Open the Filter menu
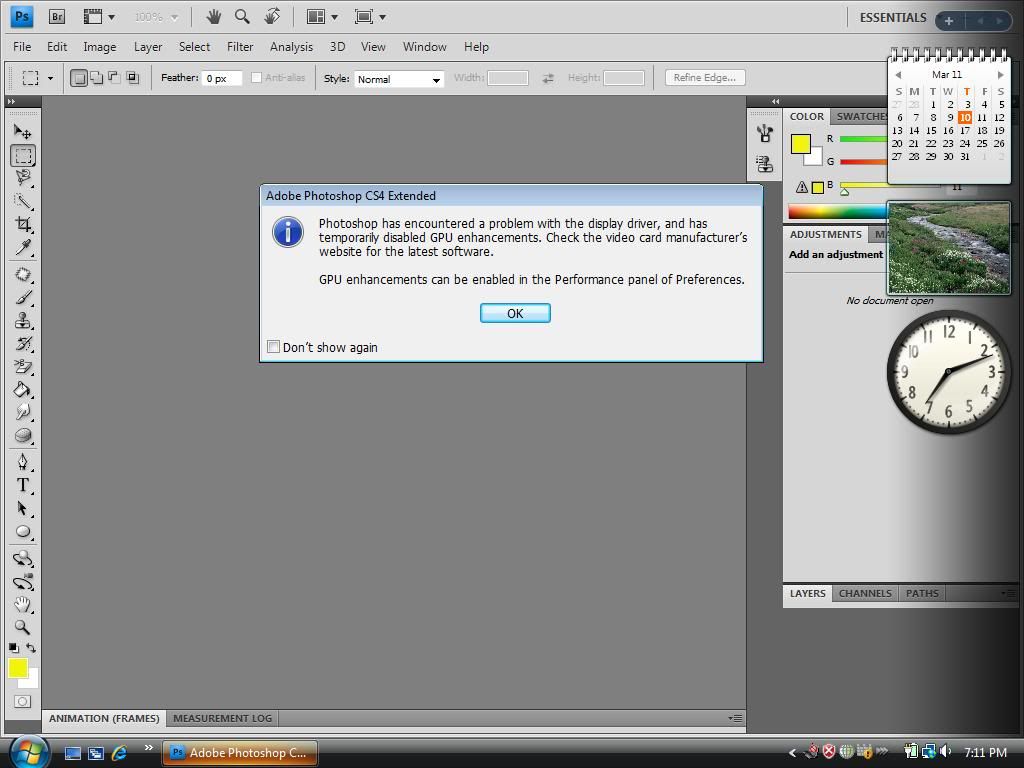 pos(240,47)
